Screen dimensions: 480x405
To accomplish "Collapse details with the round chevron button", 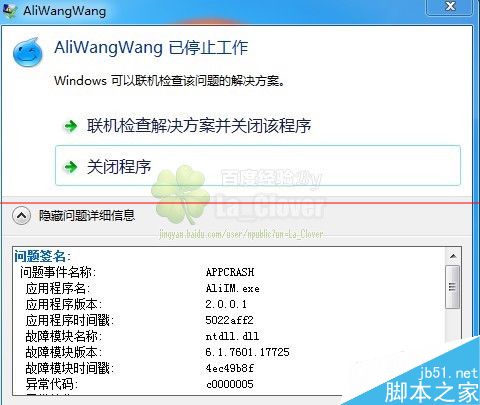I will point(22,215).
